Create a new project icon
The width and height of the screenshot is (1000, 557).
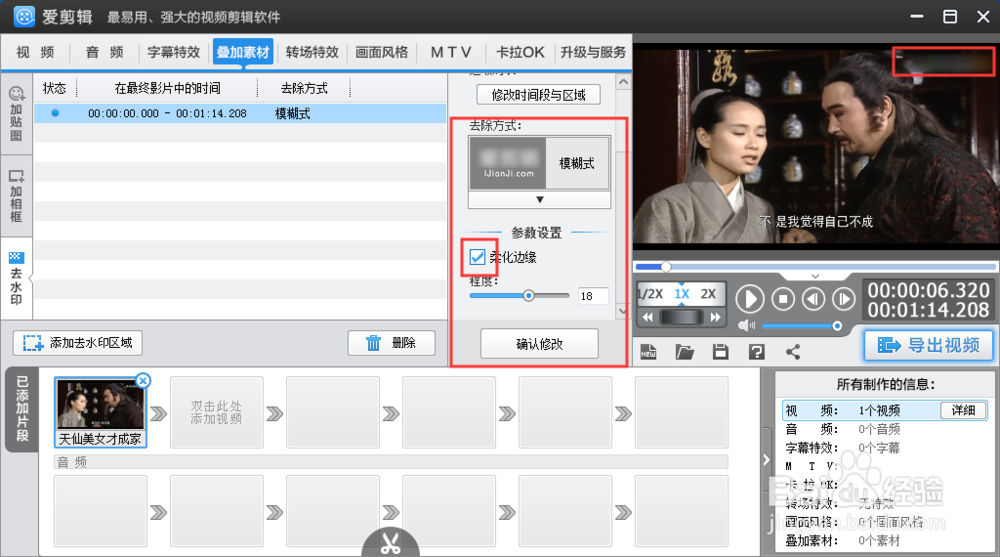(x=648, y=352)
